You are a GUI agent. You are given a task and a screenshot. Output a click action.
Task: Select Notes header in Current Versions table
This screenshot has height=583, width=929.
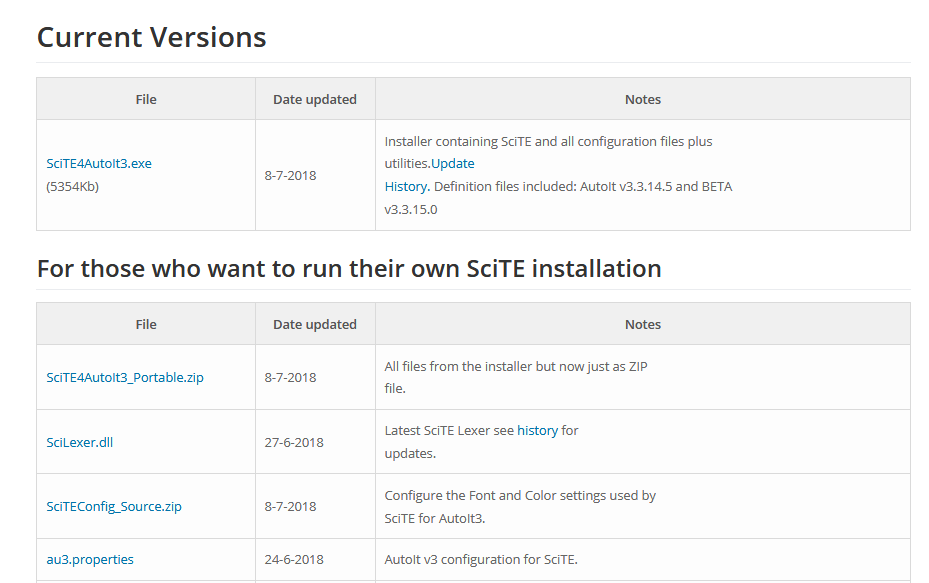(x=643, y=100)
